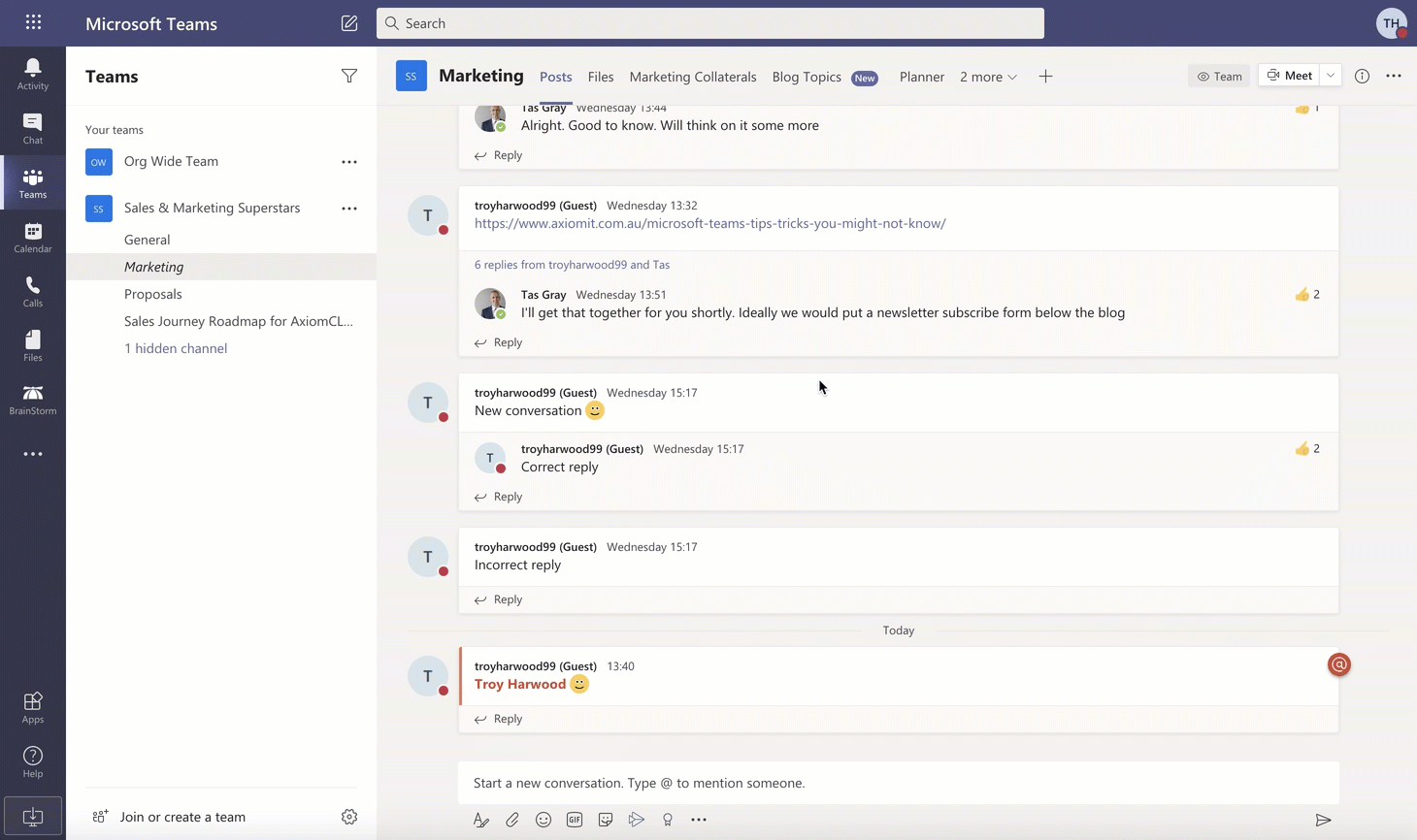Image resolution: width=1417 pixels, height=840 pixels.
Task: Start a meeting with Meet button
Action: tap(1290, 76)
